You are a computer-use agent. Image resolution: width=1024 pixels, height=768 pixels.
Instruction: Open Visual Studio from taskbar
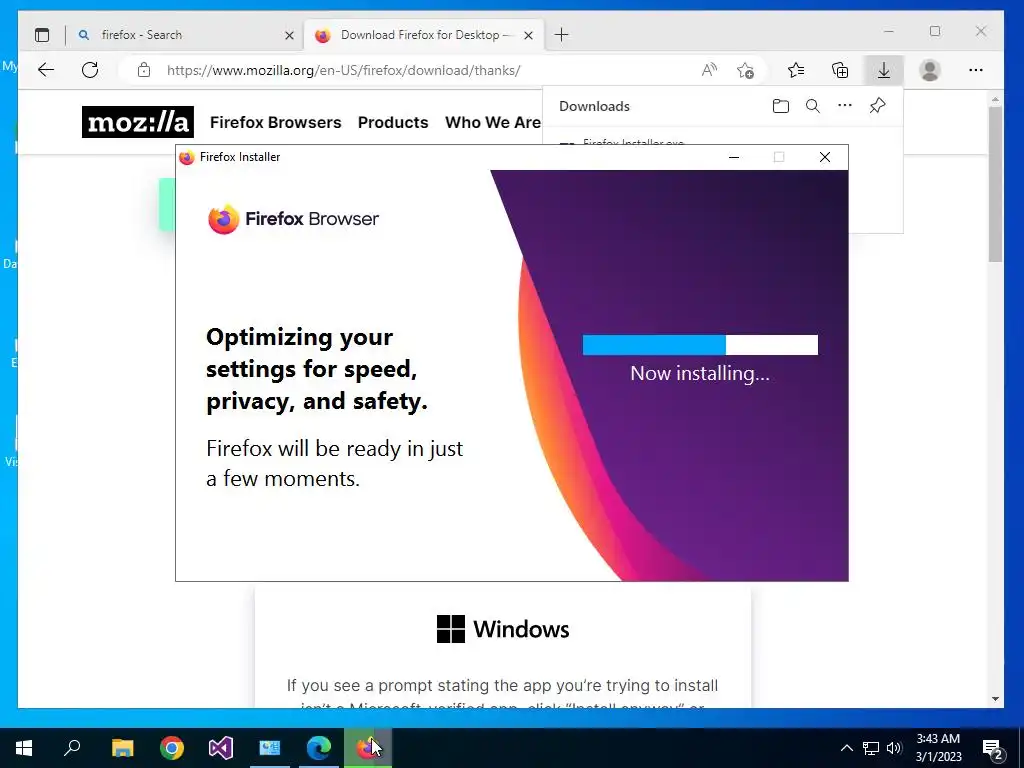tap(221, 748)
